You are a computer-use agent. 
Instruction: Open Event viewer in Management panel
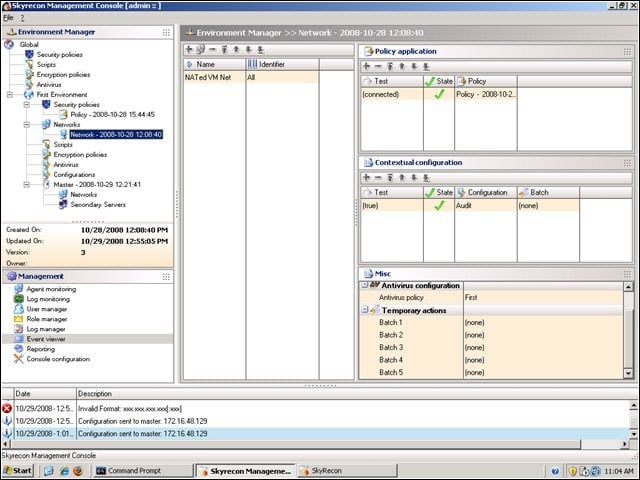46,339
